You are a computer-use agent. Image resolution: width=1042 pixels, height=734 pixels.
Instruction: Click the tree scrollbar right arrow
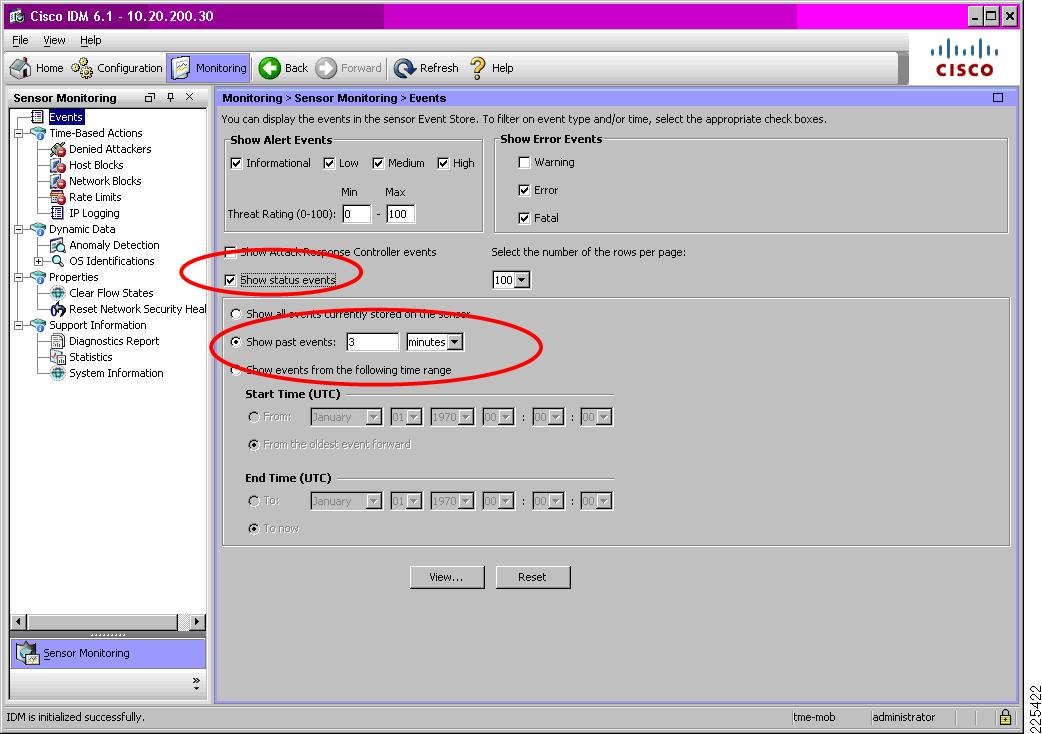(x=197, y=622)
